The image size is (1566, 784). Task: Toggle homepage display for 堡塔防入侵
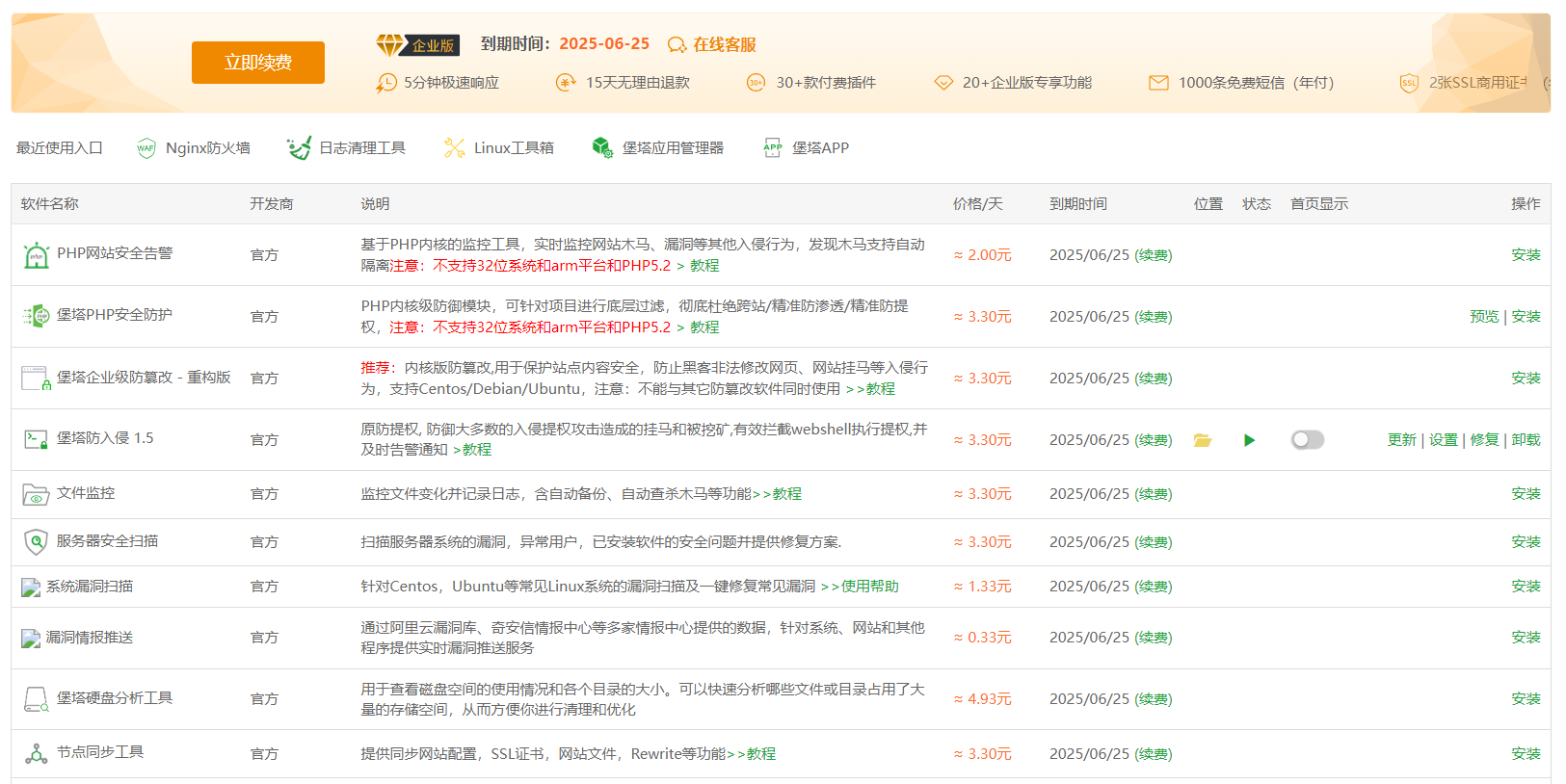click(1307, 440)
